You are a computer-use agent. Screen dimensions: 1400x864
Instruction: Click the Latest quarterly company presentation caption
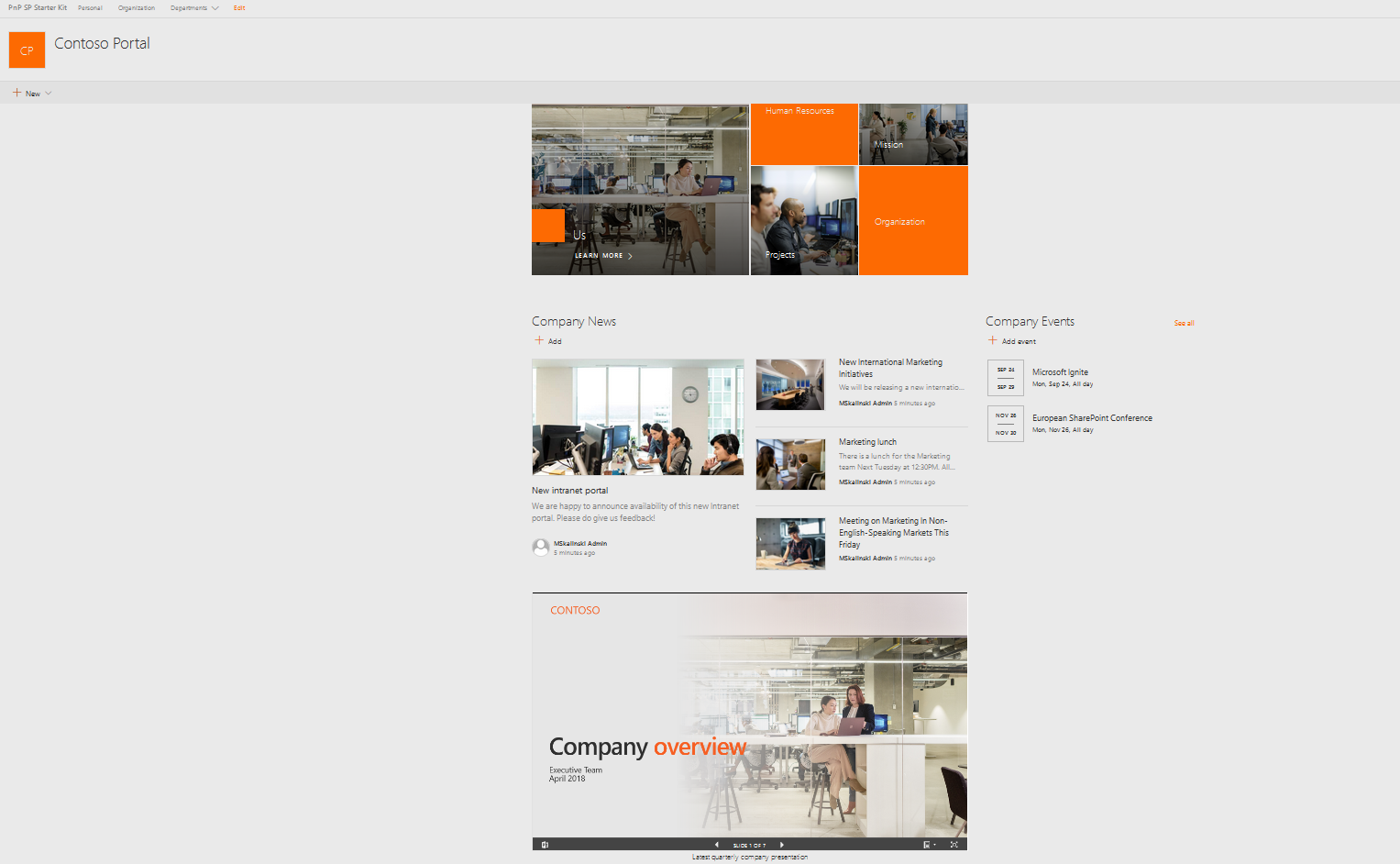click(749, 858)
